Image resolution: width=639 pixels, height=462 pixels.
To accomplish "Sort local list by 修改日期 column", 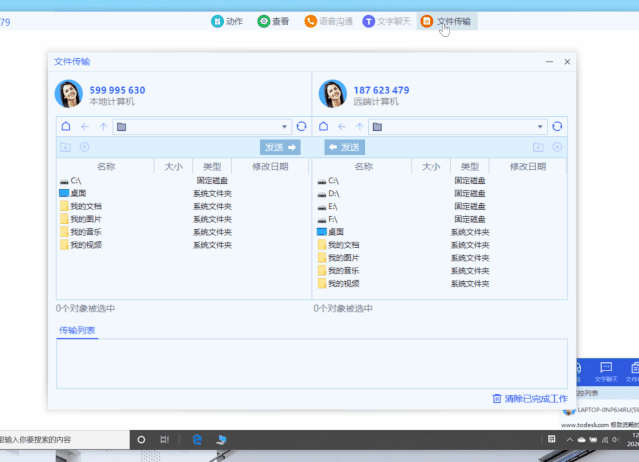I will tap(270, 166).
